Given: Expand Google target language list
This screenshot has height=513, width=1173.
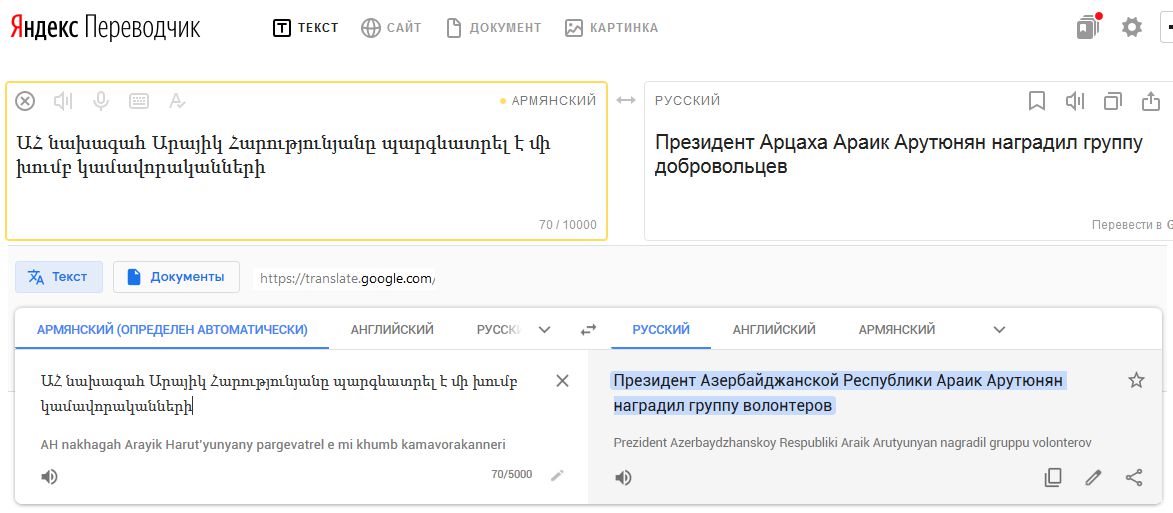Looking at the screenshot, I should [x=999, y=330].
